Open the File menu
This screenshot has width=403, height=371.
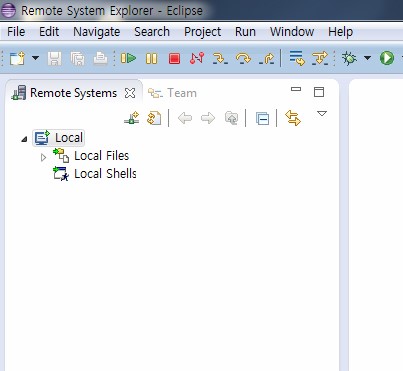(16, 32)
